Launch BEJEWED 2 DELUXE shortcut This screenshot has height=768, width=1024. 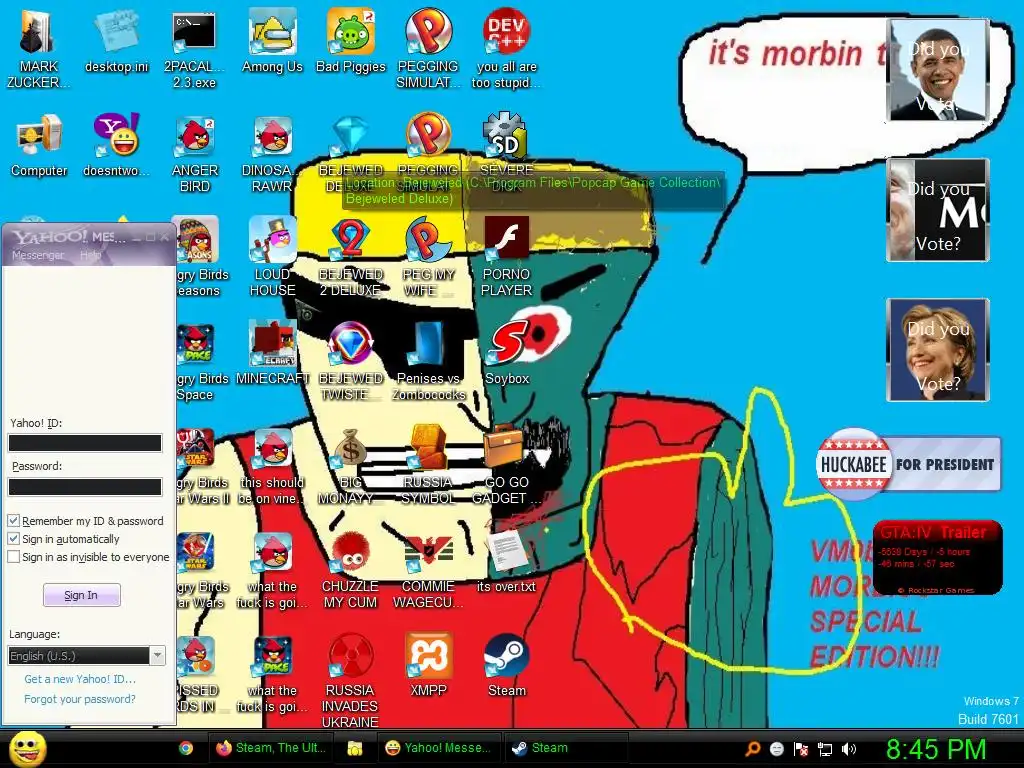tap(351, 257)
